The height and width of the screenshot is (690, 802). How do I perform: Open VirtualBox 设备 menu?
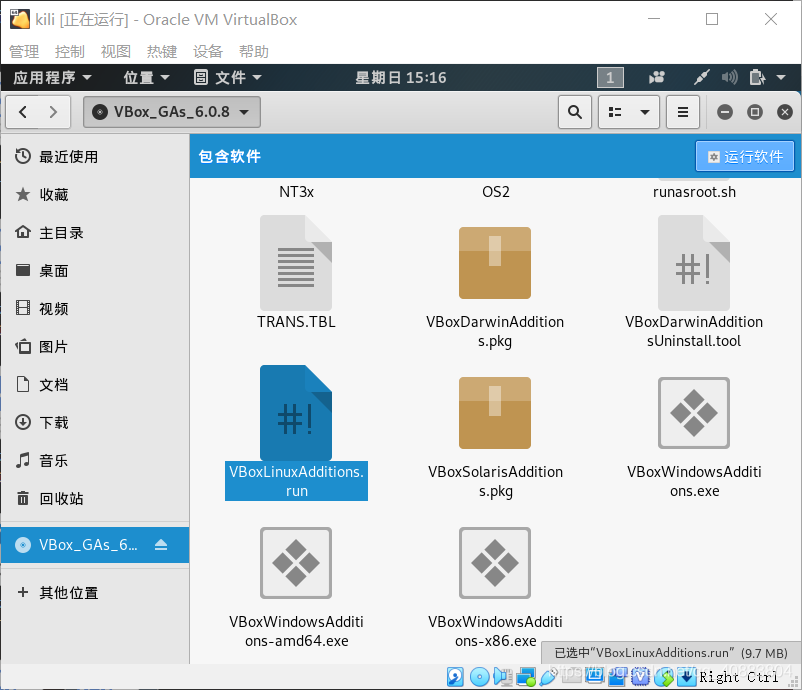pos(208,52)
